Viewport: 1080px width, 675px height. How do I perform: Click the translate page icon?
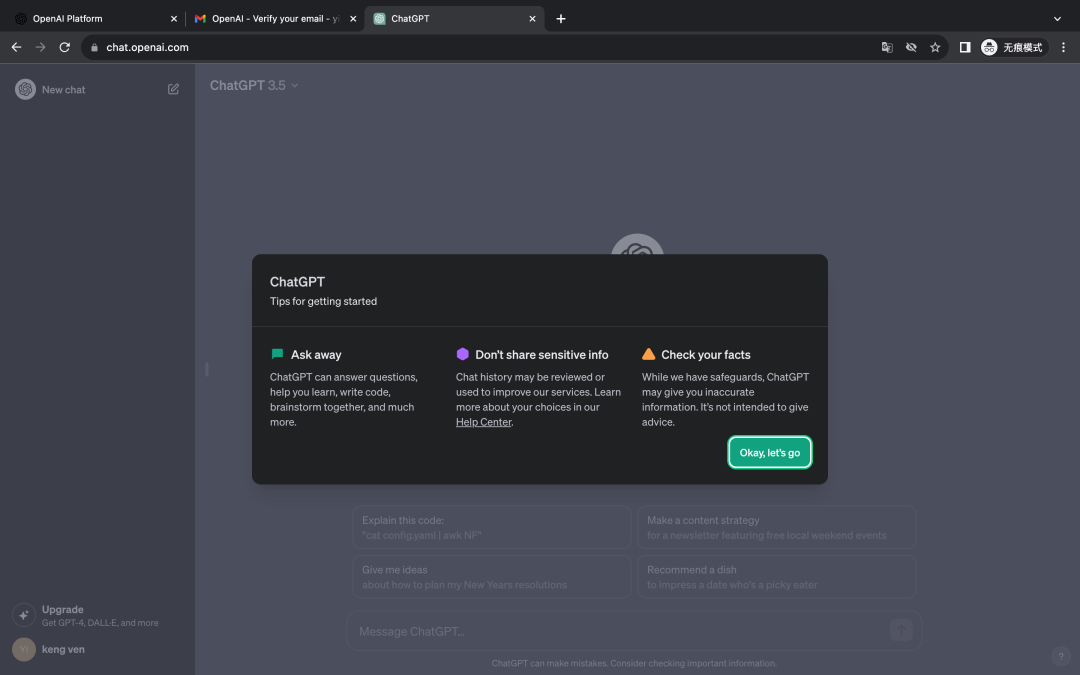887,47
